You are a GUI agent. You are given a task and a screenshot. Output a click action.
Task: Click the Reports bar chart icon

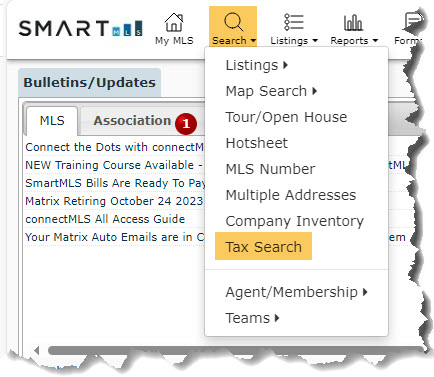(x=353, y=22)
